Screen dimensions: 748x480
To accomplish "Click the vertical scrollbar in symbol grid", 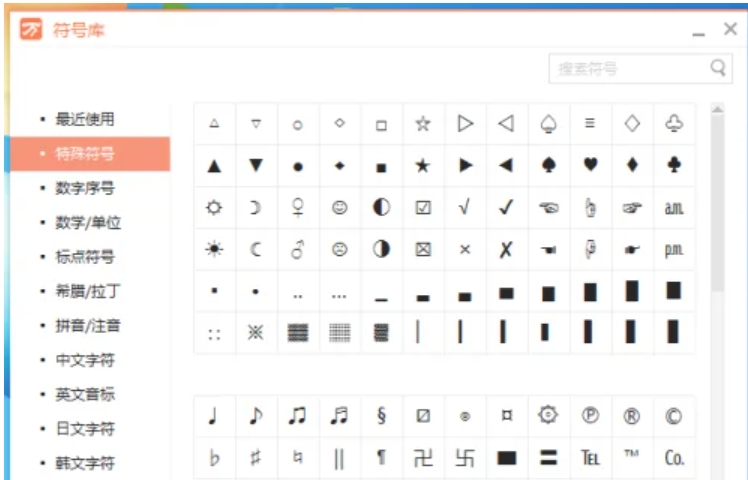I will [716, 200].
